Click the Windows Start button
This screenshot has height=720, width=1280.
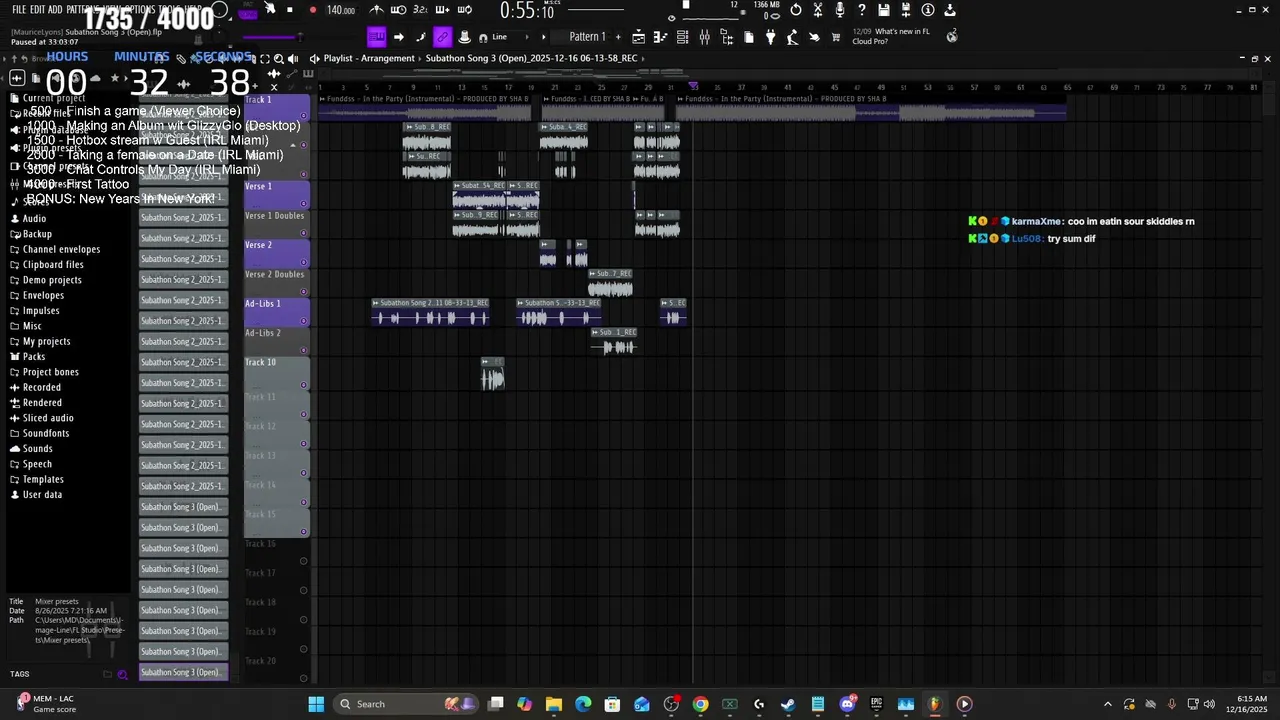click(316, 704)
